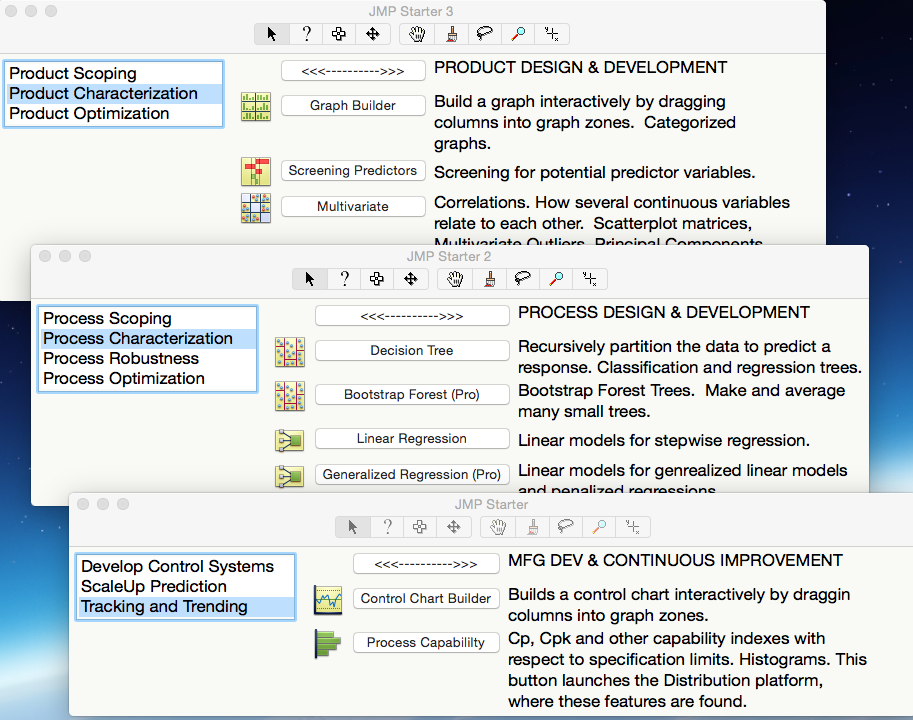Screen dimensions: 913x720
Task: Select Process Characterization list item
Action: [x=147, y=339]
